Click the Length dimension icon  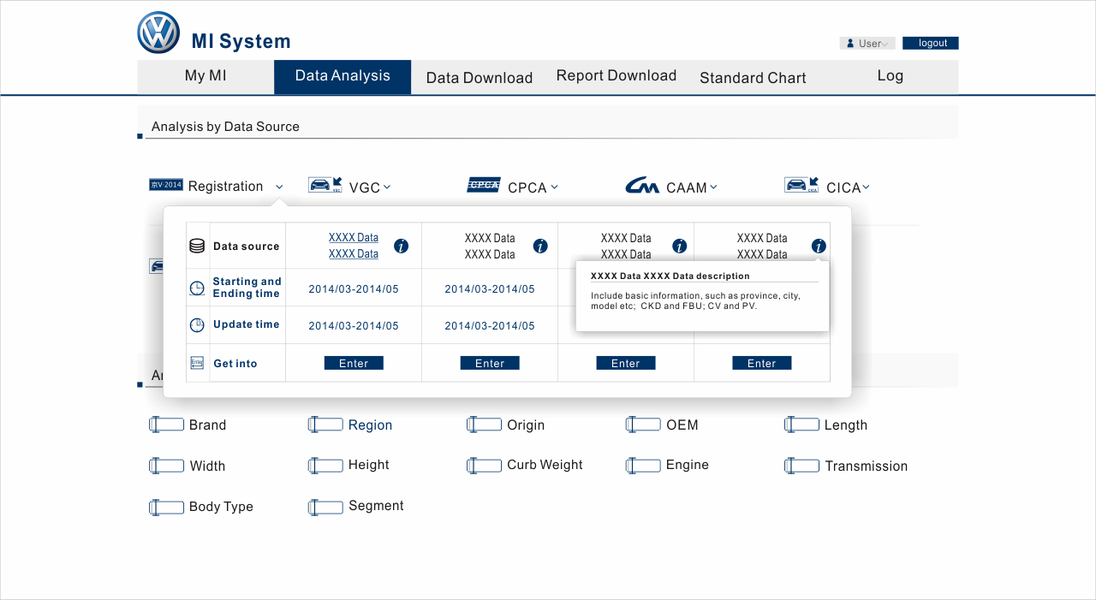pyautogui.click(x=802, y=424)
